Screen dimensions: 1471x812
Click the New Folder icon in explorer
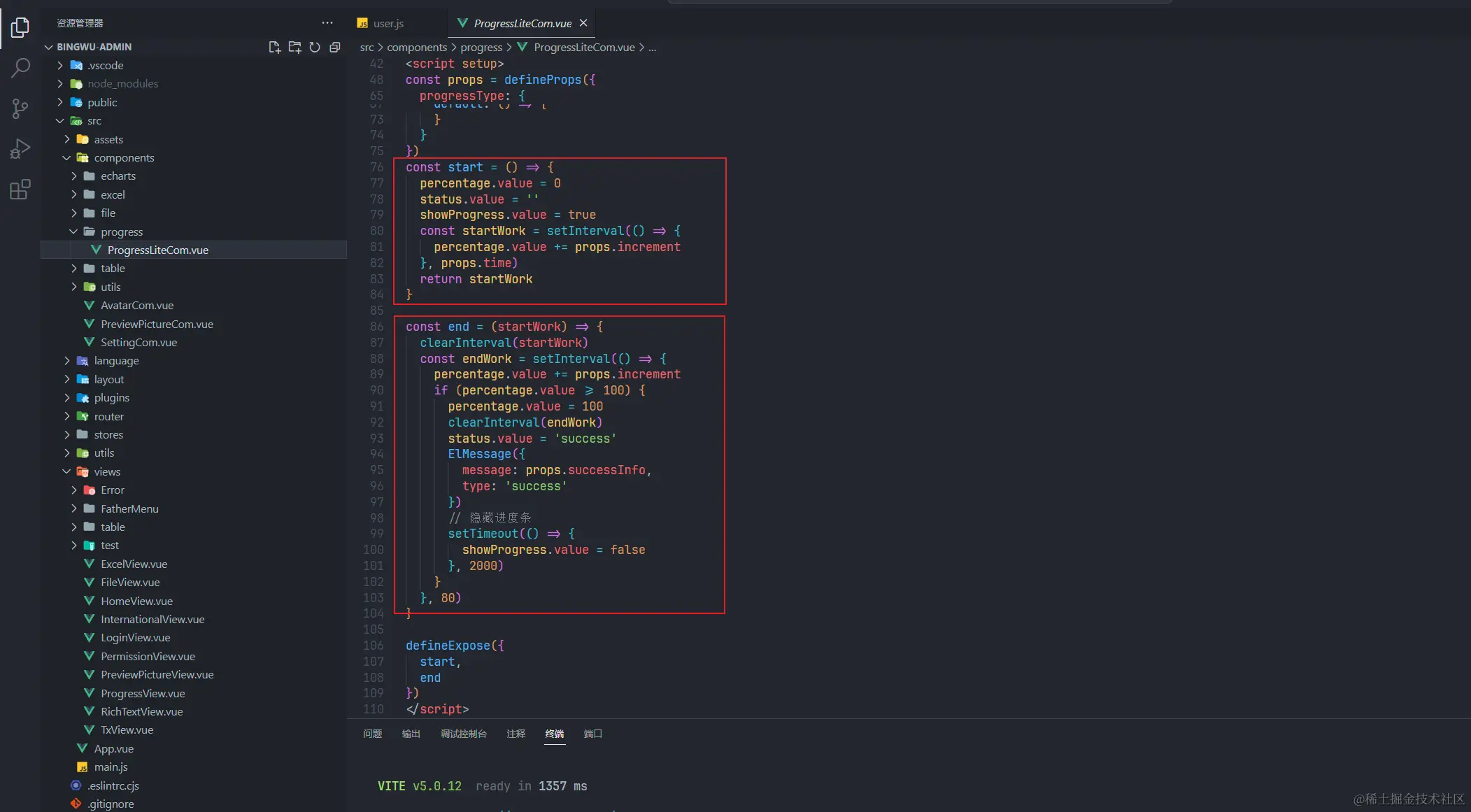294,47
